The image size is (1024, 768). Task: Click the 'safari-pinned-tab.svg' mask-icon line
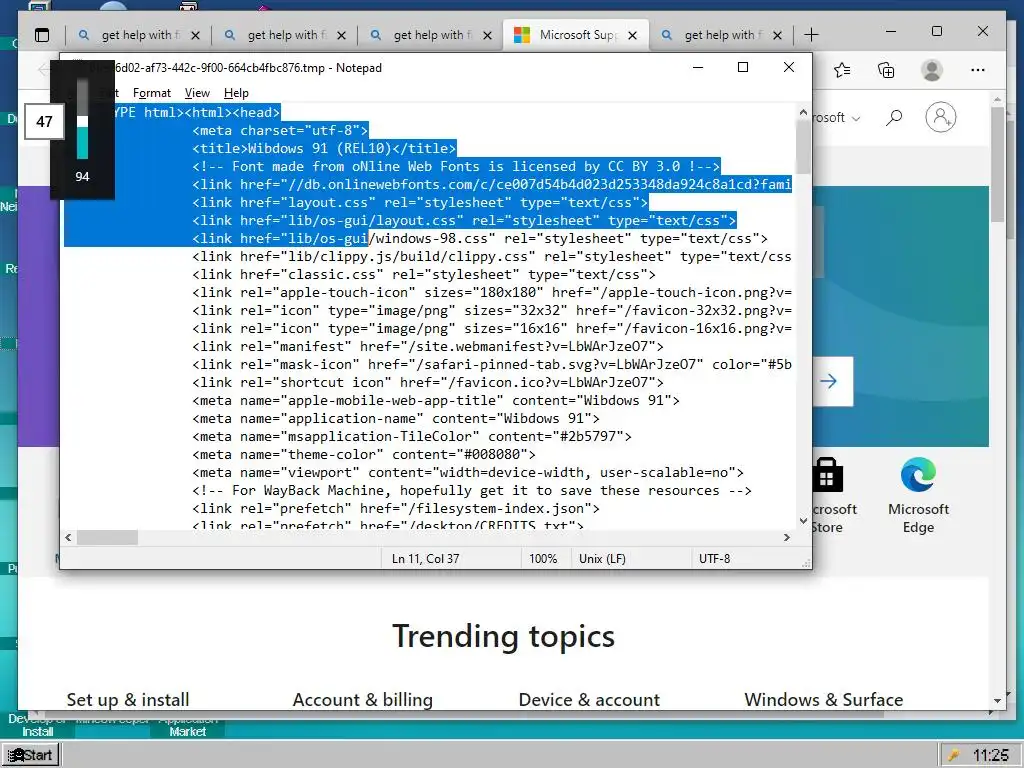coord(492,364)
